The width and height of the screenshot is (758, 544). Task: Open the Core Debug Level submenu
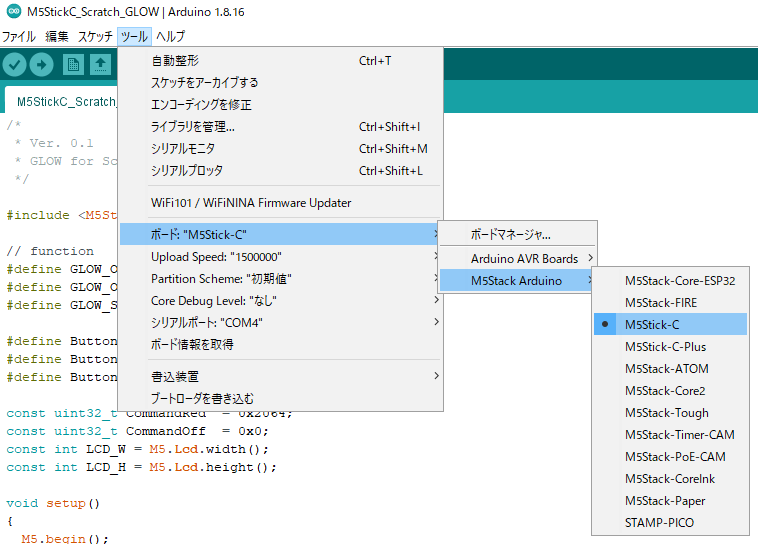point(281,301)
